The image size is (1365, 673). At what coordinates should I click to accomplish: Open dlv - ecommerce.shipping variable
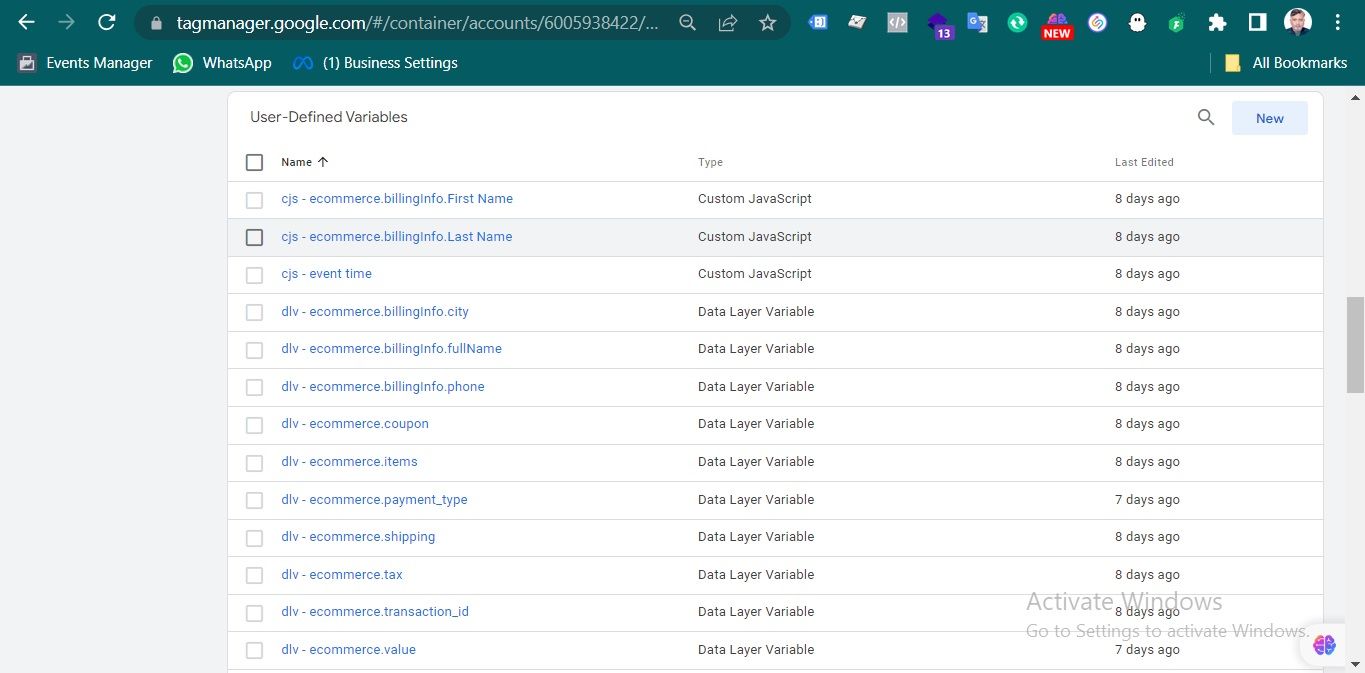[x=358, y=537]
